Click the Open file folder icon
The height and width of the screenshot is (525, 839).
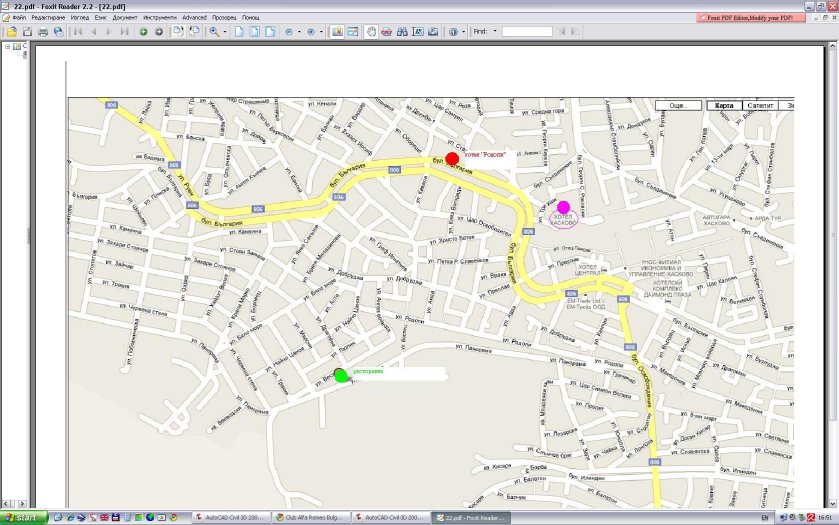11,32
